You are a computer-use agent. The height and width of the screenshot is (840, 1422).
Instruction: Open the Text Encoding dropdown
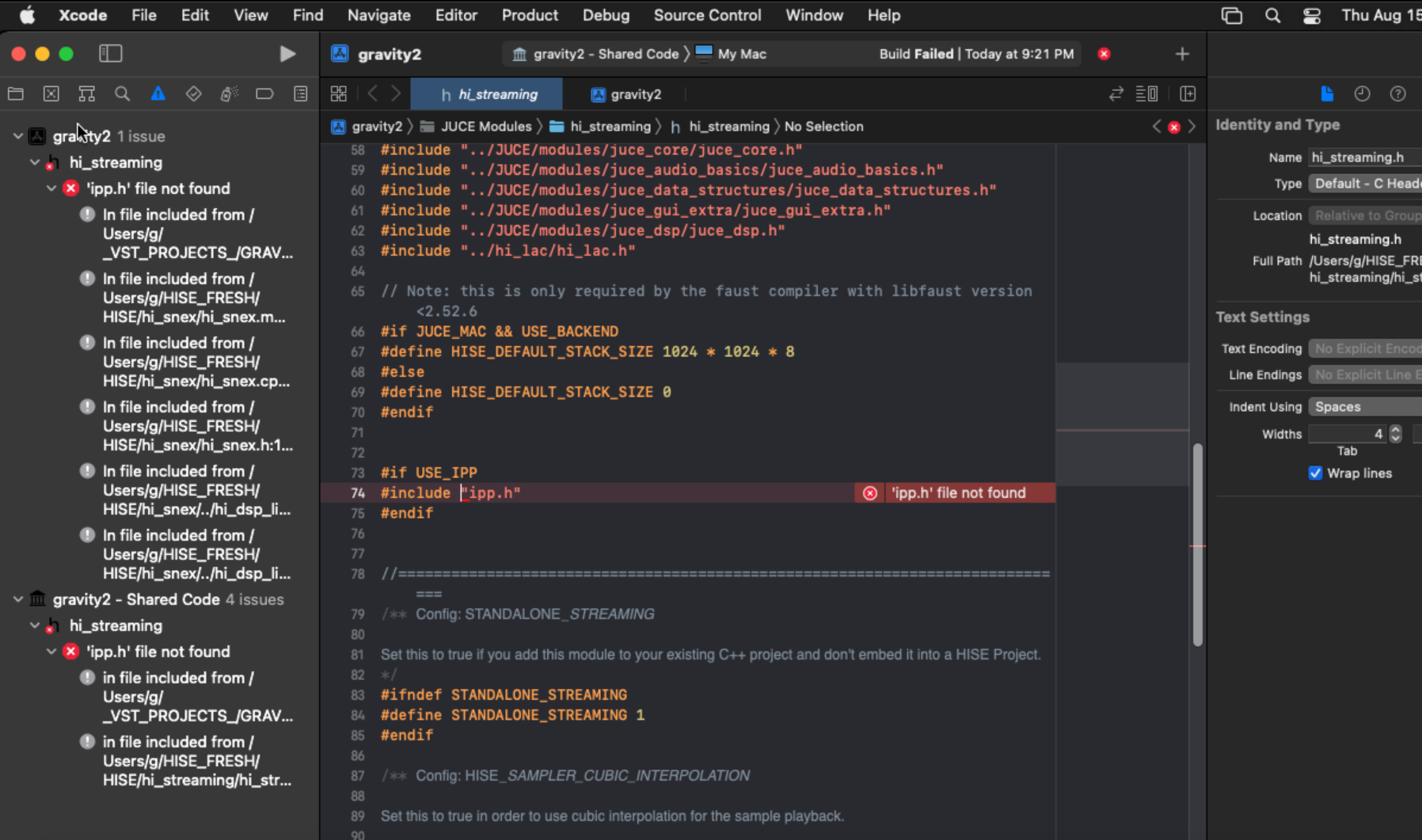click(x=1365, y=349)
